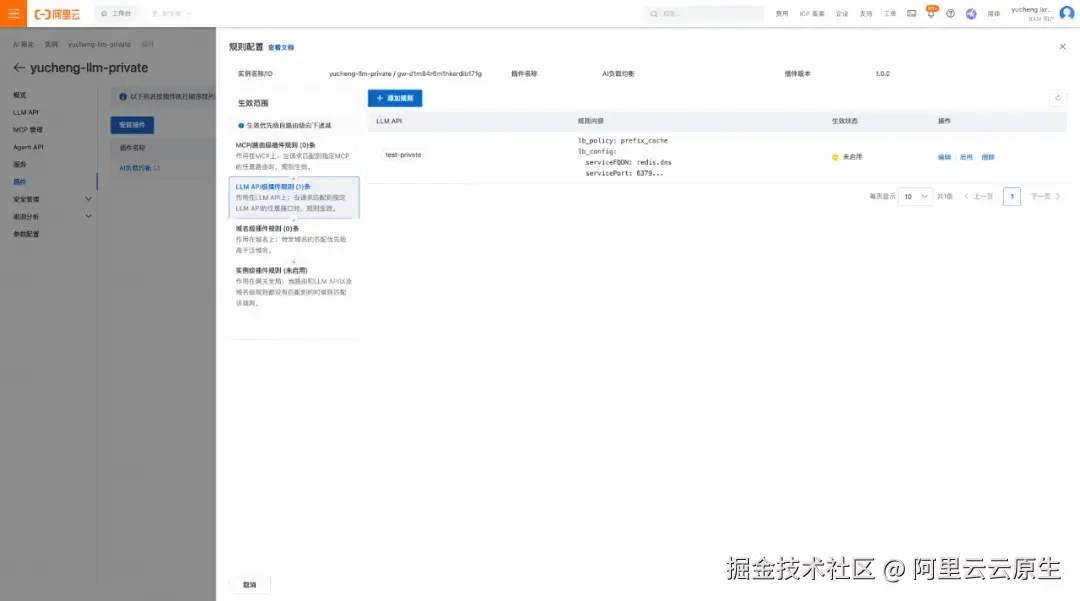The height and width of the screenshot is (601, 1080).
Task: Select 实例级插件规则 scope
Action: click(294, 286)
